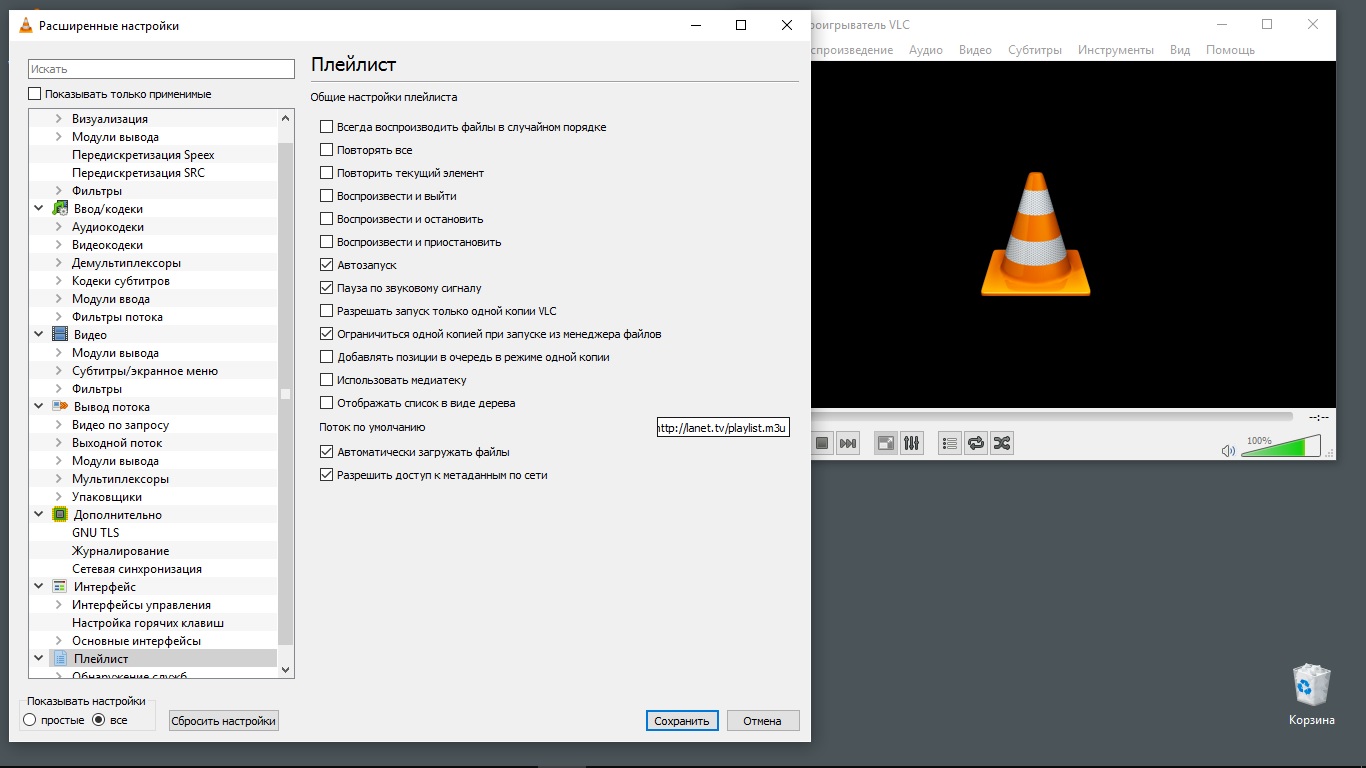Toggle fullscreen video icon
Viewport: 1366px width, 768px height.
point(885,443)
